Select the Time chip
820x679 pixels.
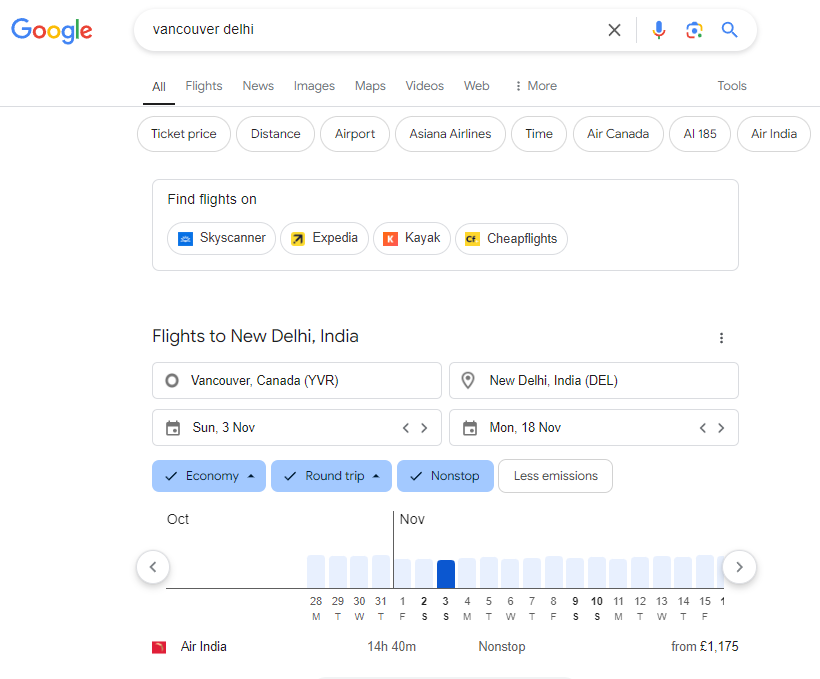click(x=539, y=134)
